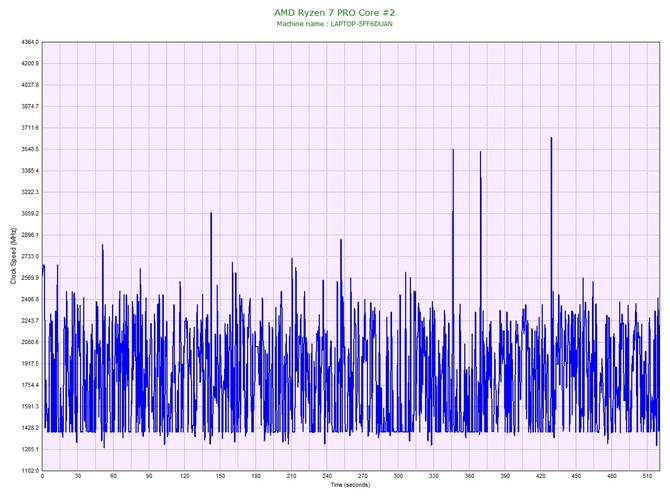Click the 3222.3 y-axis value
The image size is (670, 502).
(30, 192)
